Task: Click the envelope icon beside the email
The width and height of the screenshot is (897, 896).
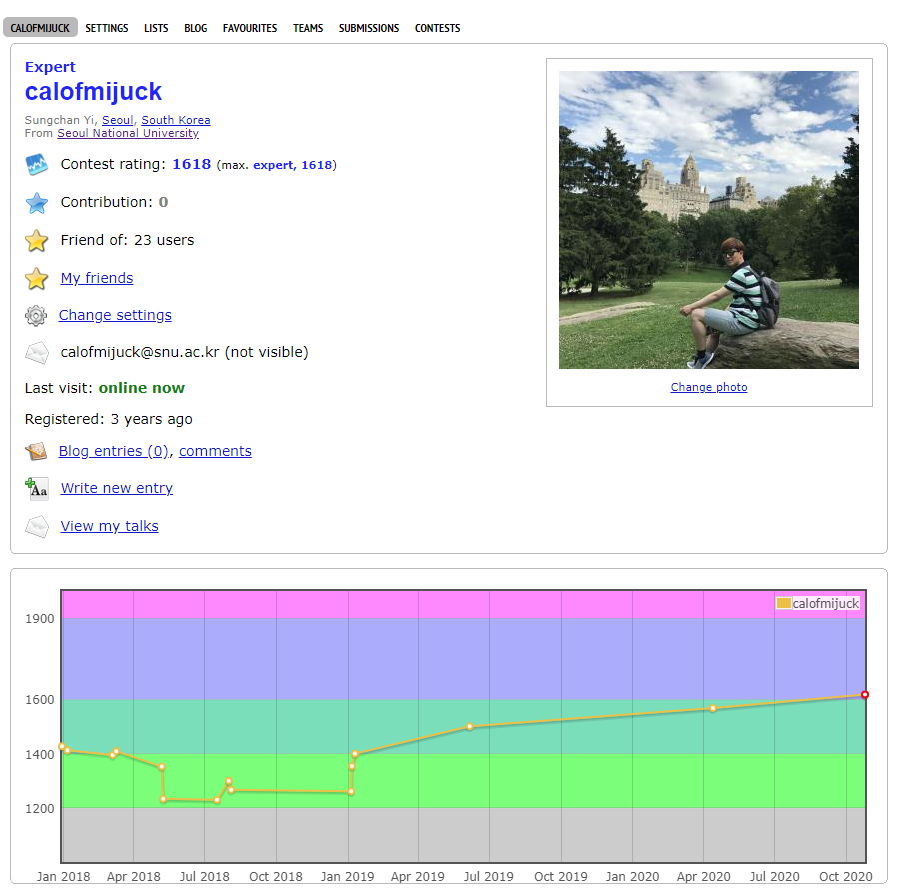Action: (x=37, y=352)
